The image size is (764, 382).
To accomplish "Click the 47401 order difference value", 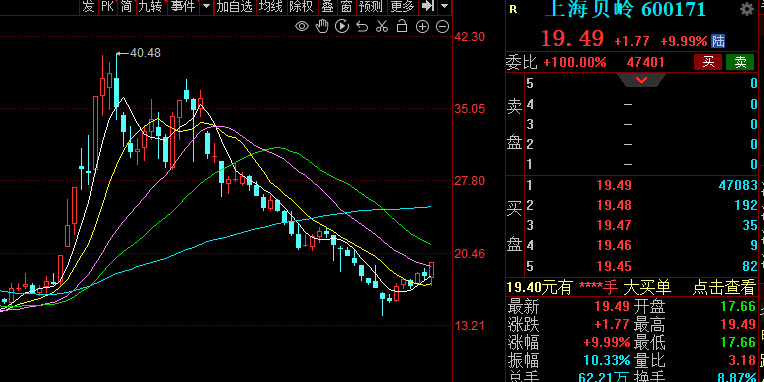I will tap(646, 62).
